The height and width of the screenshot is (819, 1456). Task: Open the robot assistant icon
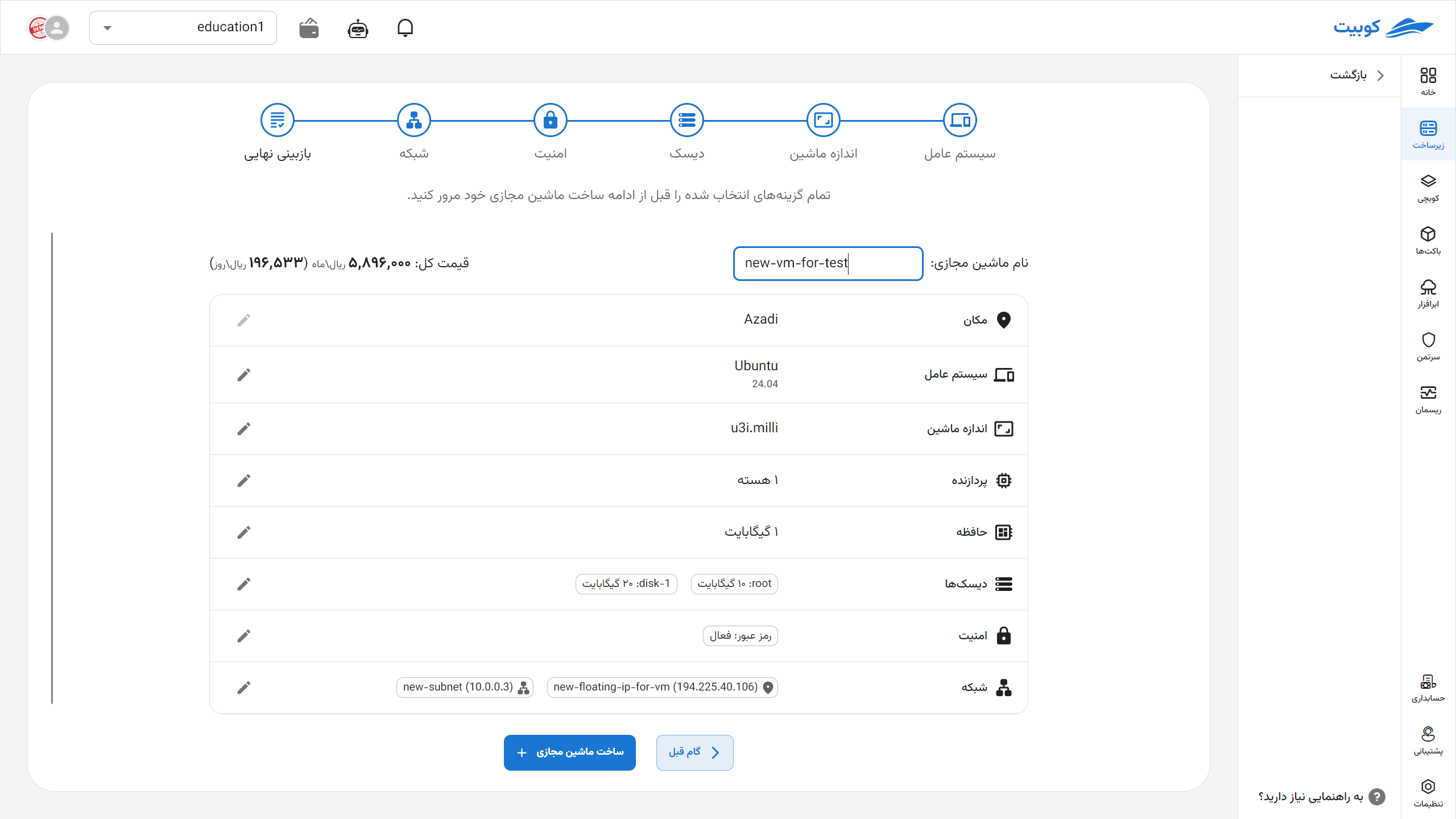pos(358,28)
